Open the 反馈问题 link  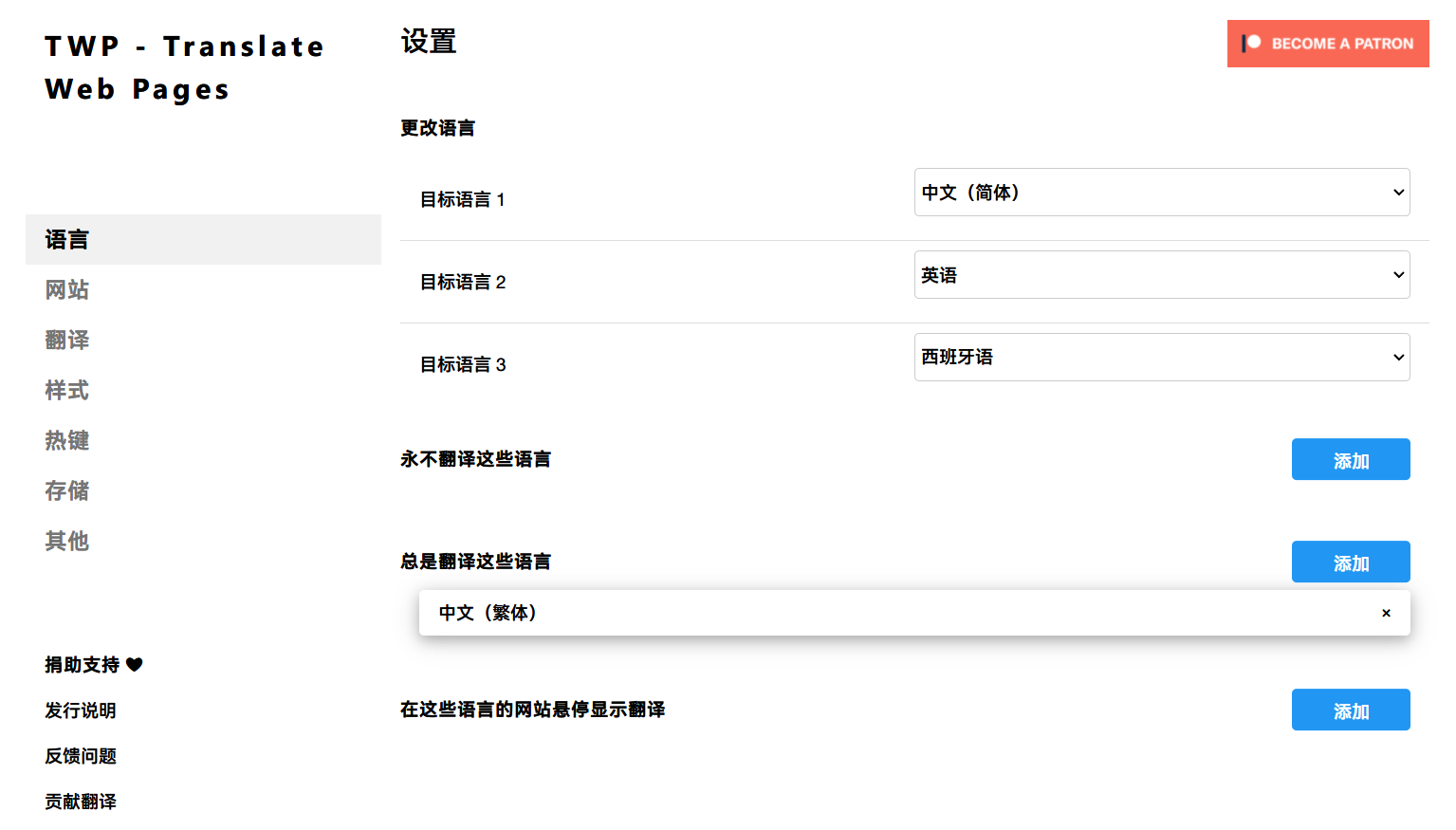click(80, 756)
